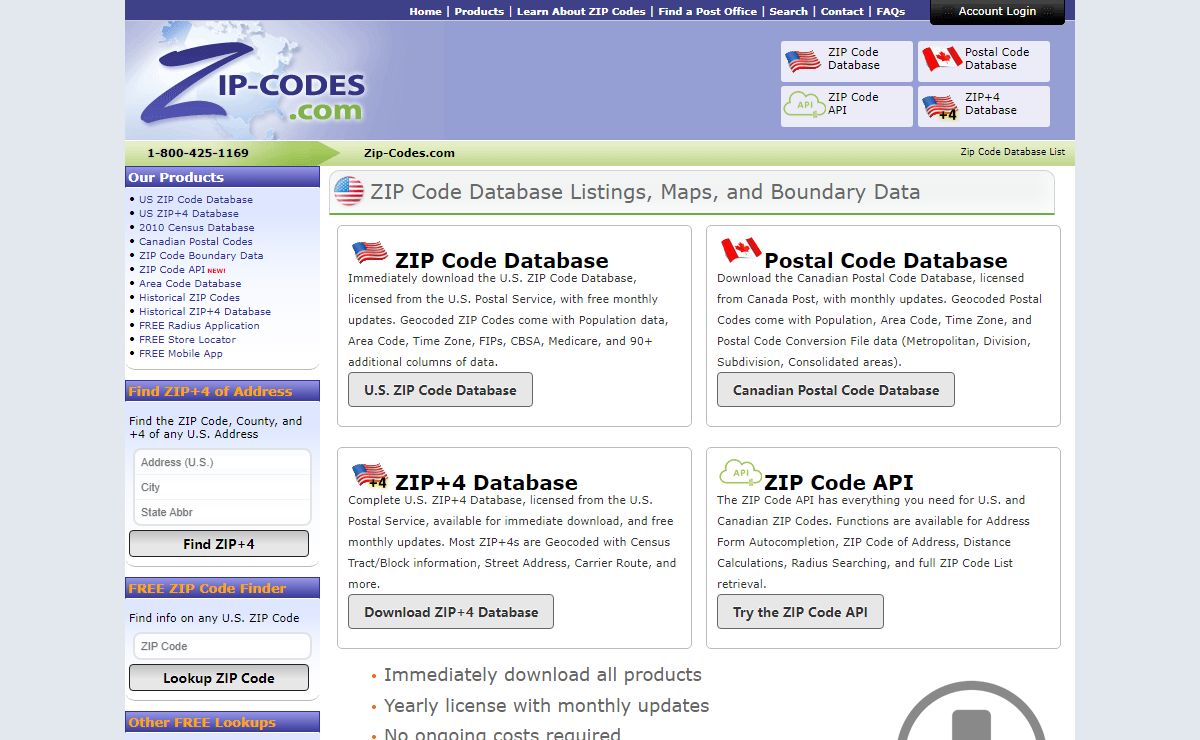The width and height of the screenshot is (1200, 740).
Task: Click ZIP Code Database text in header tile
Action: point(854,59)
